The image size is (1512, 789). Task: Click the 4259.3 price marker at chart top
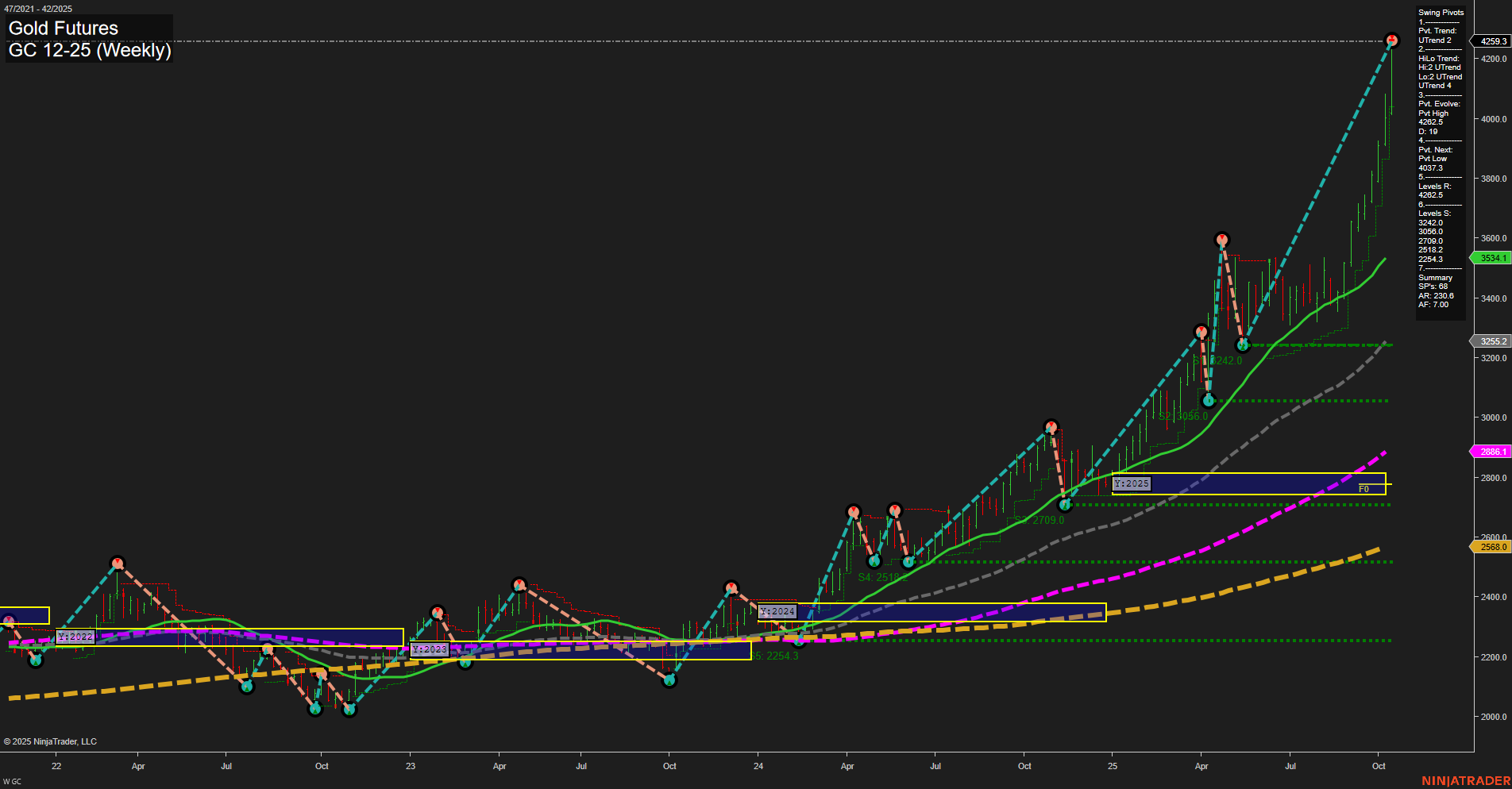[x=1491, y=40]
